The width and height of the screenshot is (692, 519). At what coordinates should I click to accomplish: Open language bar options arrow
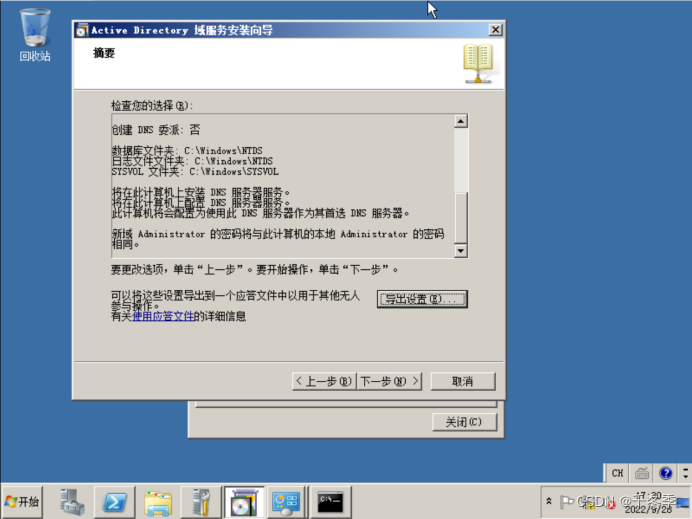click(685, 474)
